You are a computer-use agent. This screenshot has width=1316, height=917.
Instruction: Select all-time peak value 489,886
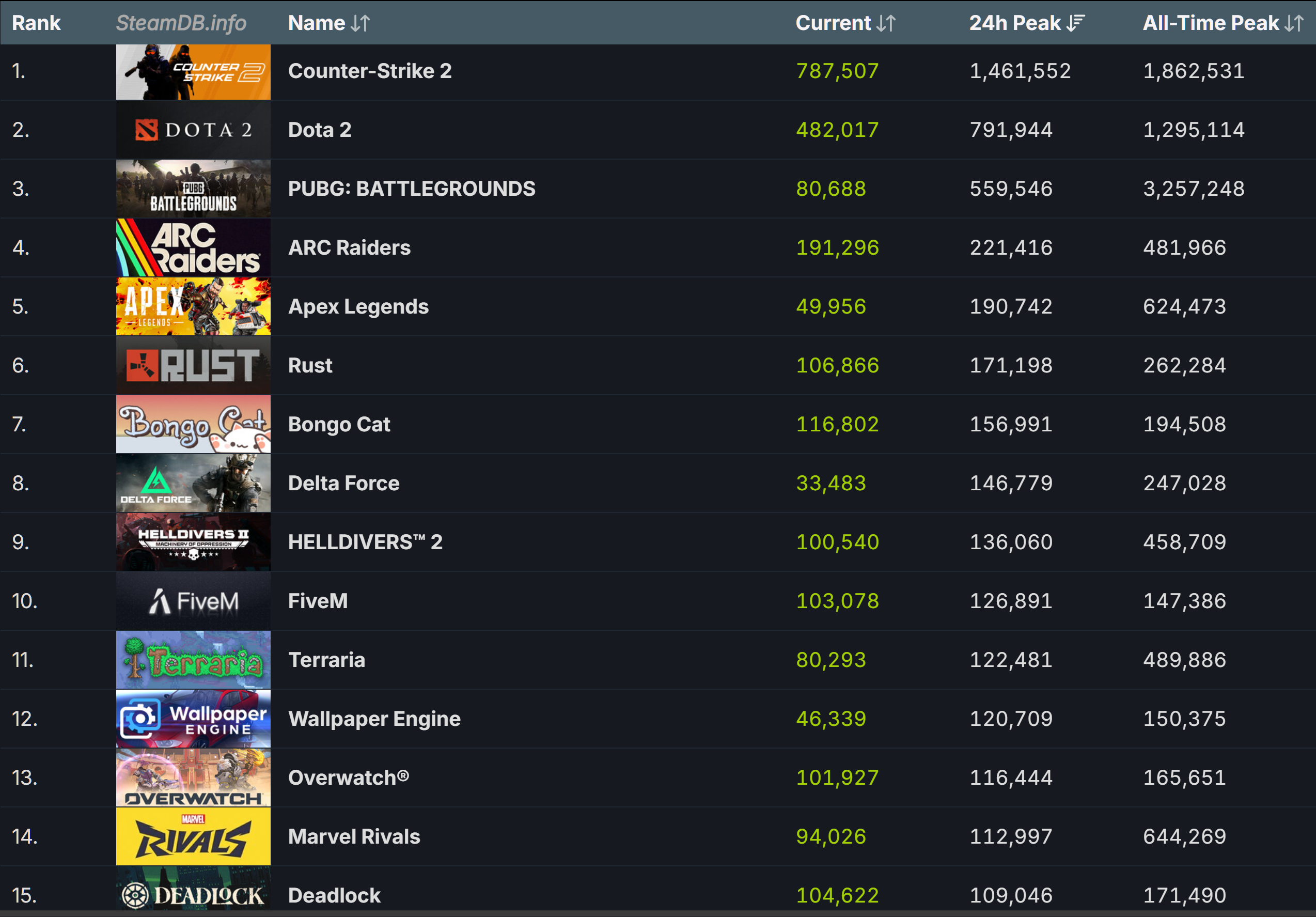click(1185, 660)
